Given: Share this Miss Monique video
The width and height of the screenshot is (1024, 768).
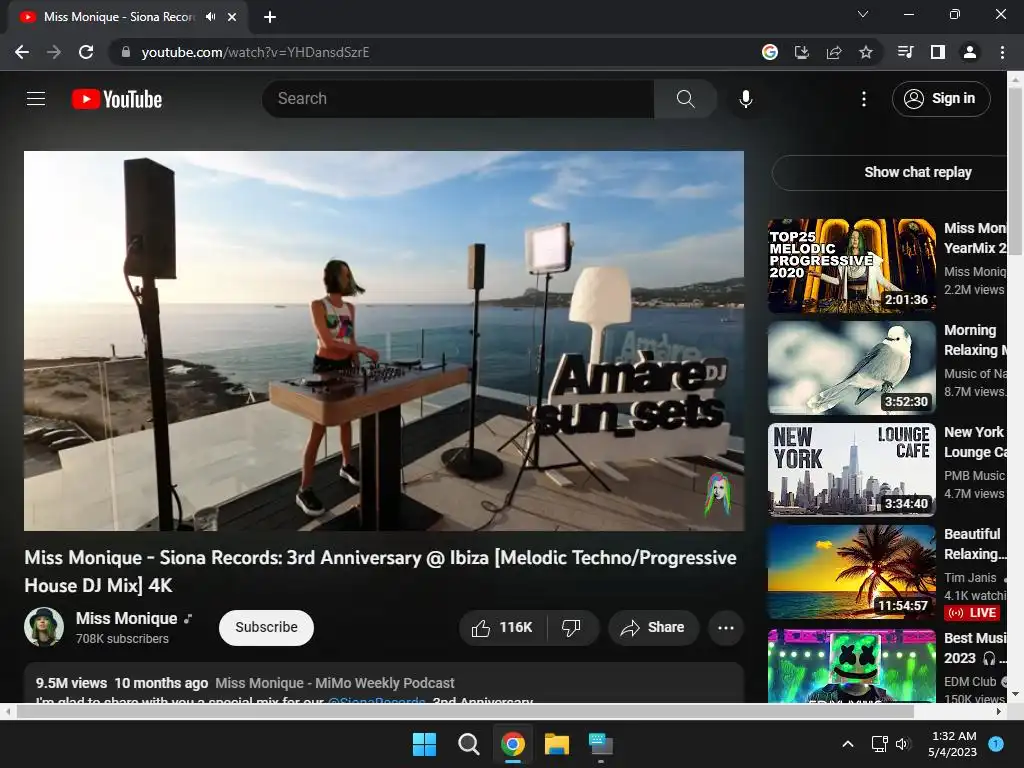Looking at the screenshot, I should pos(653,628).
